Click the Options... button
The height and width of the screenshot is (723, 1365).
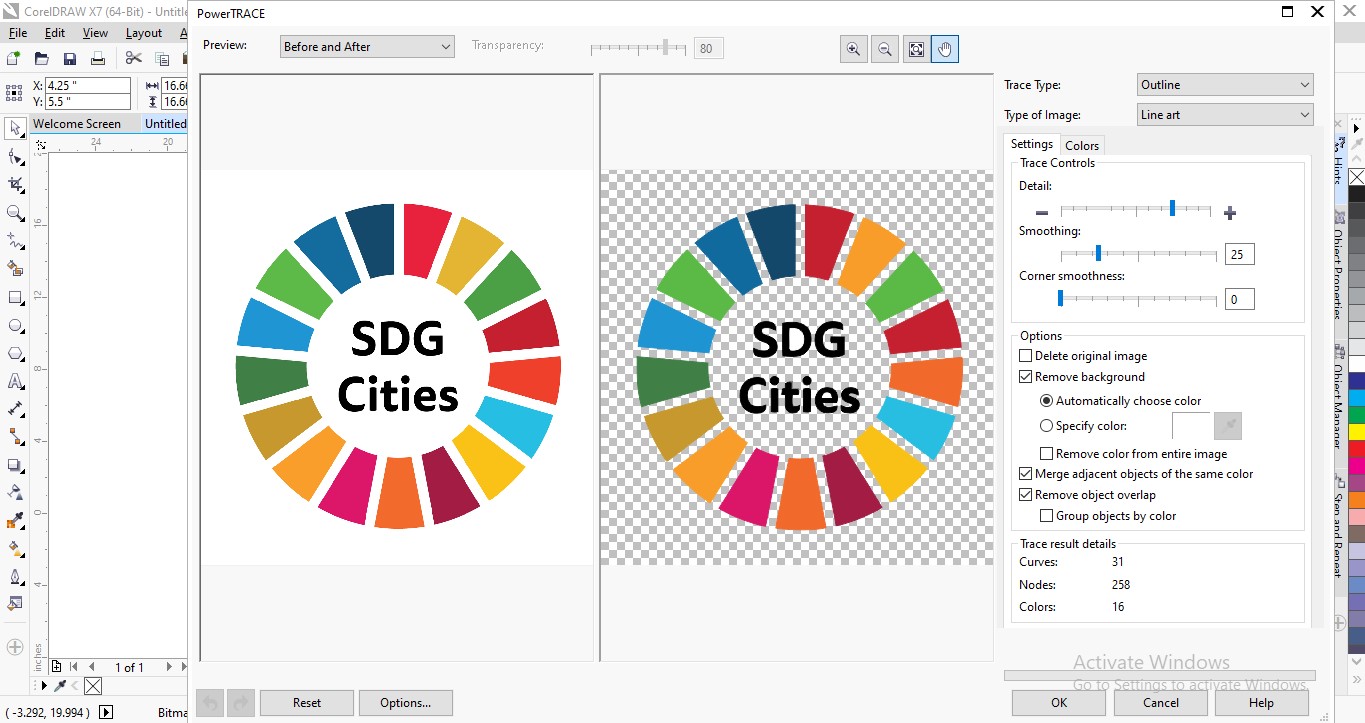point(406,703)
